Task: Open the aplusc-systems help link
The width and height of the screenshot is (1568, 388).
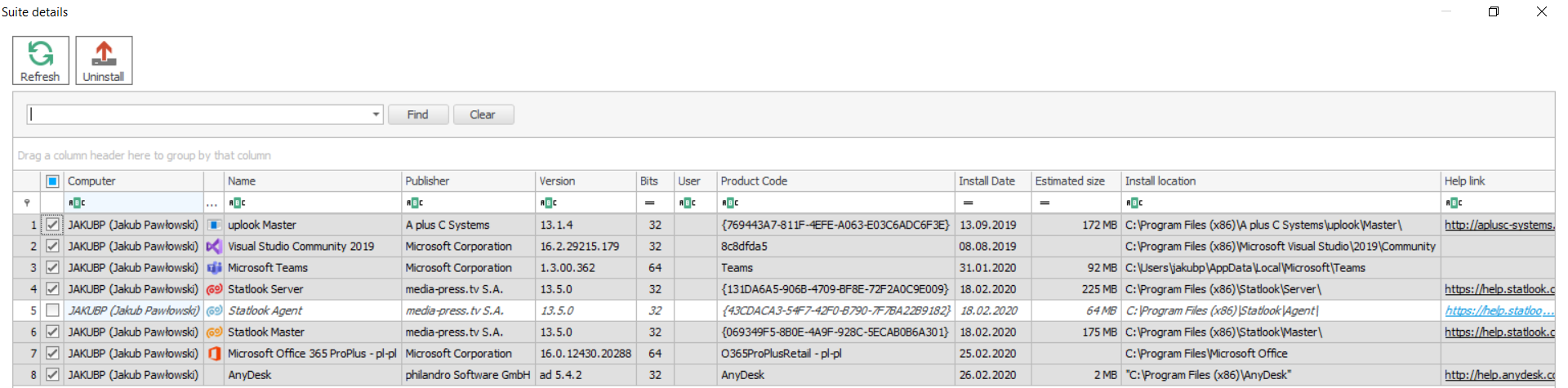Action: click(1499, 225)
